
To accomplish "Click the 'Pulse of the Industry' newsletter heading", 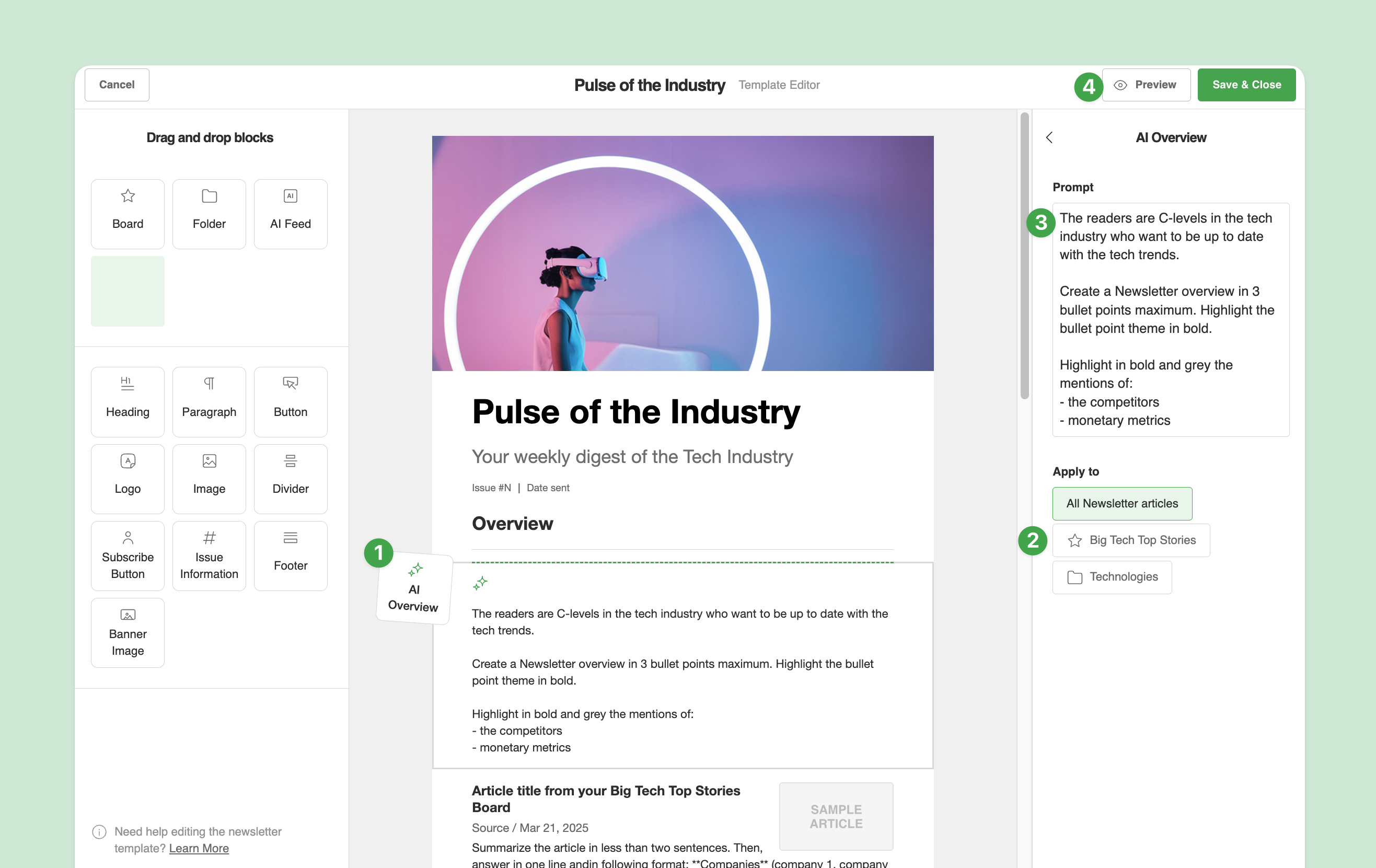I will click(x=636, y=412).
